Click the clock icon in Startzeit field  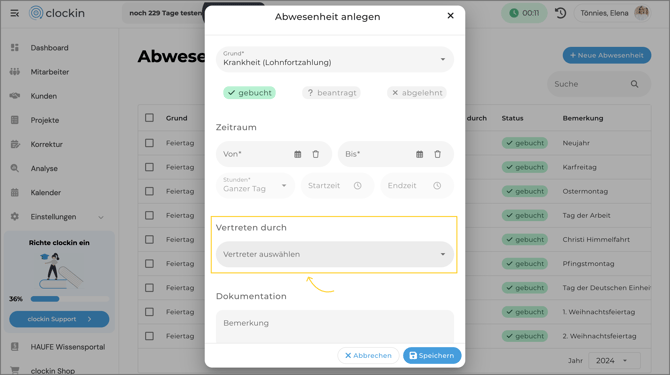pyautogui.click(x=358, y=186)
